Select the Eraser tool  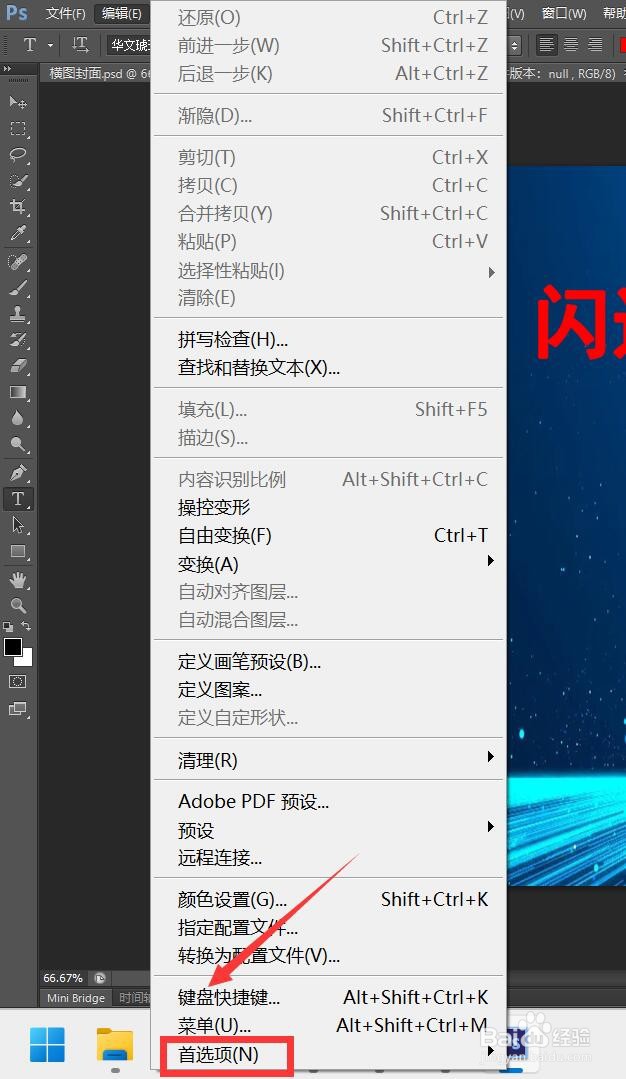18,366
